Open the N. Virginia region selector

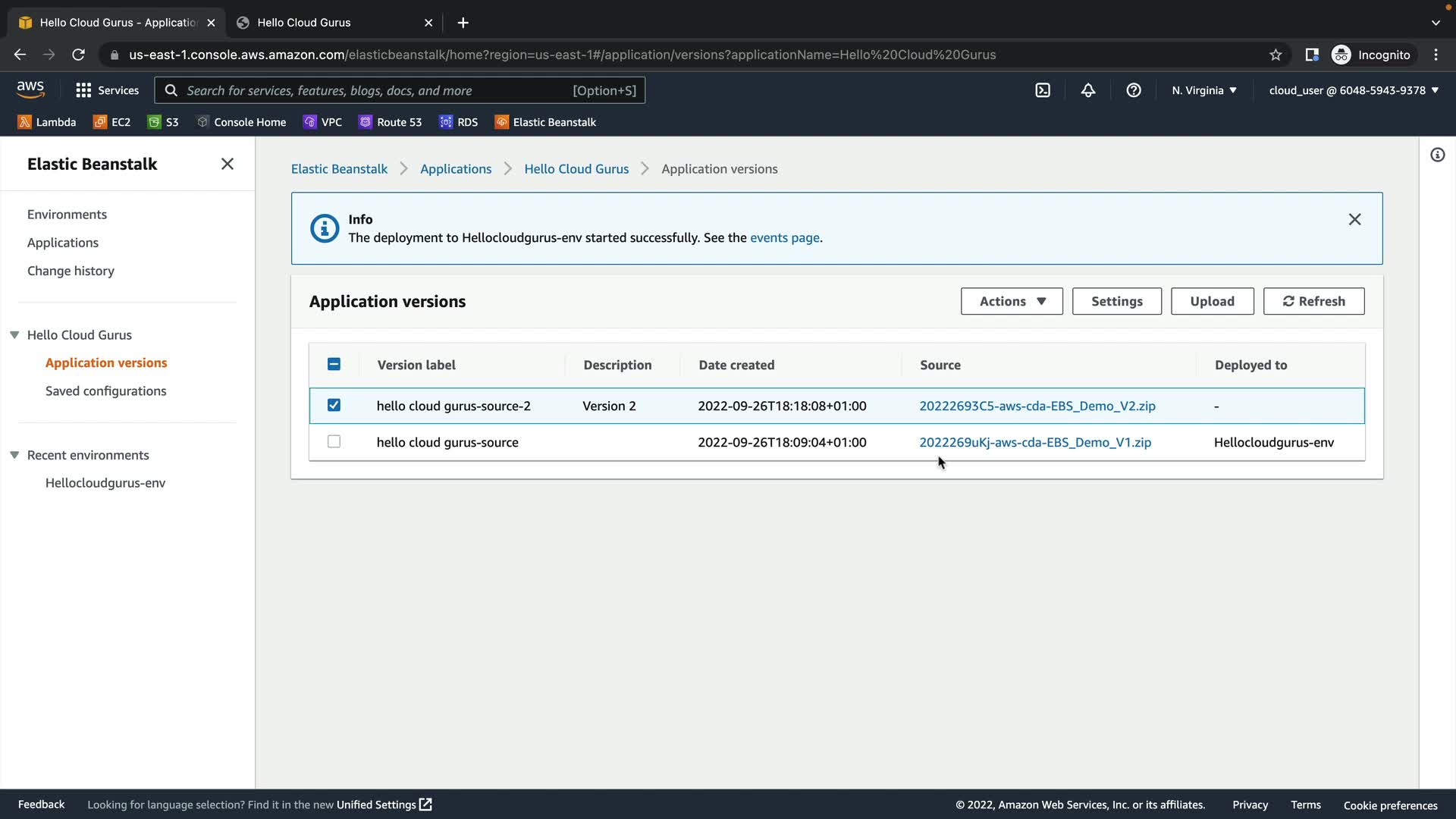[1203, 90]
